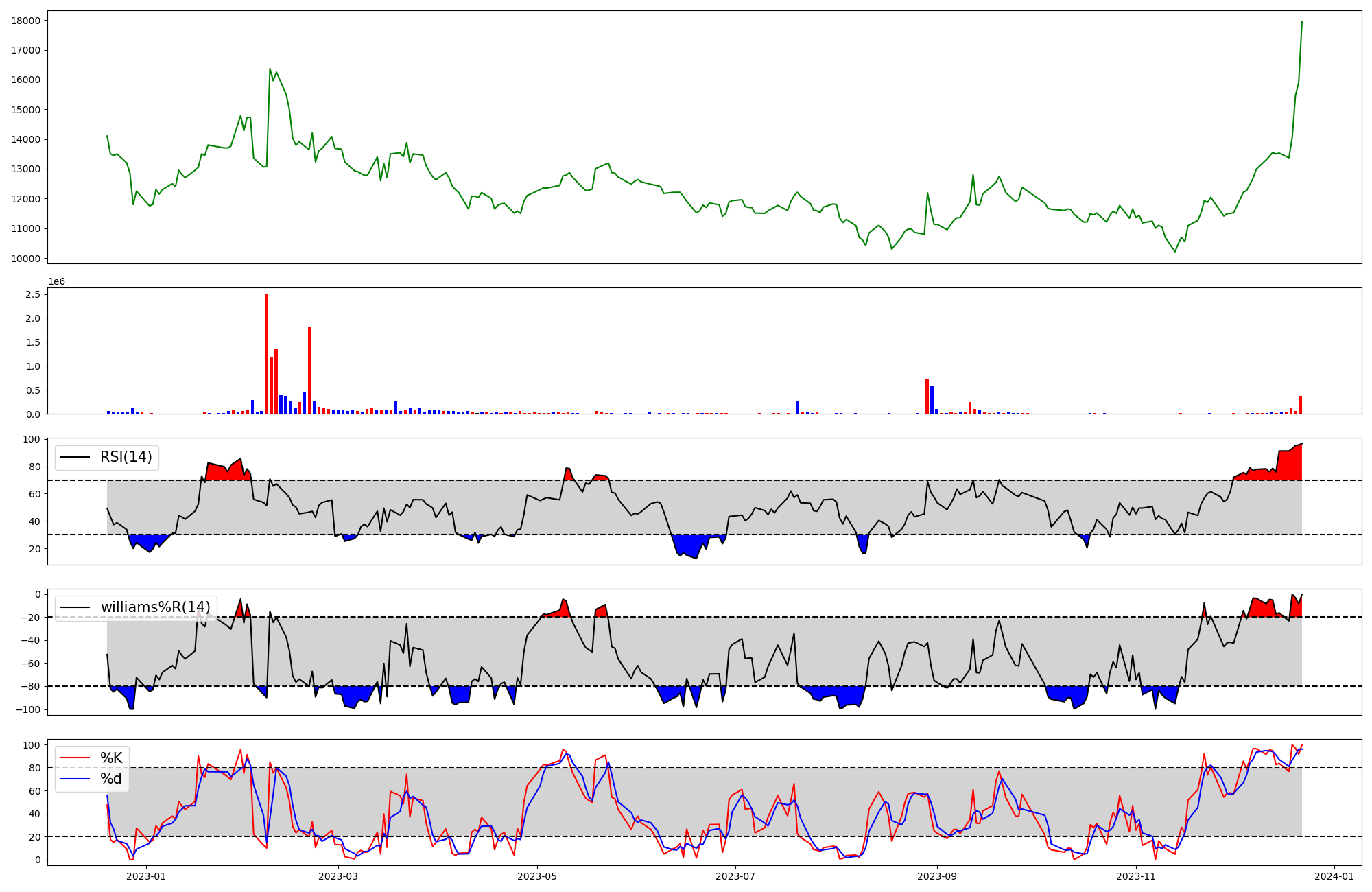
Task: Click the williams%R(14) legend label
Action: [x=155, y=607]
